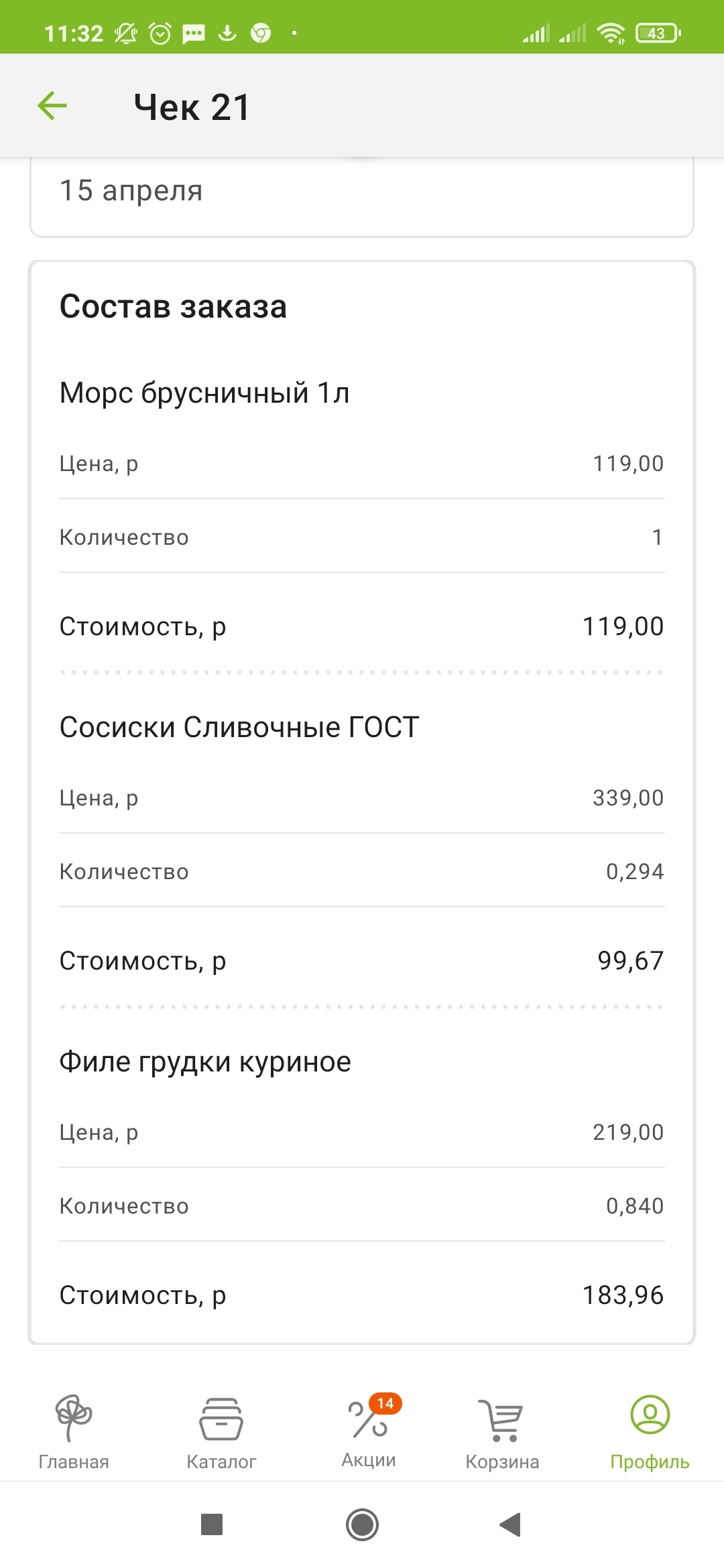Select the Сосиски Сливочные ГОСТ item
The width and height of the screenshot is (724, 1568).
239,727
